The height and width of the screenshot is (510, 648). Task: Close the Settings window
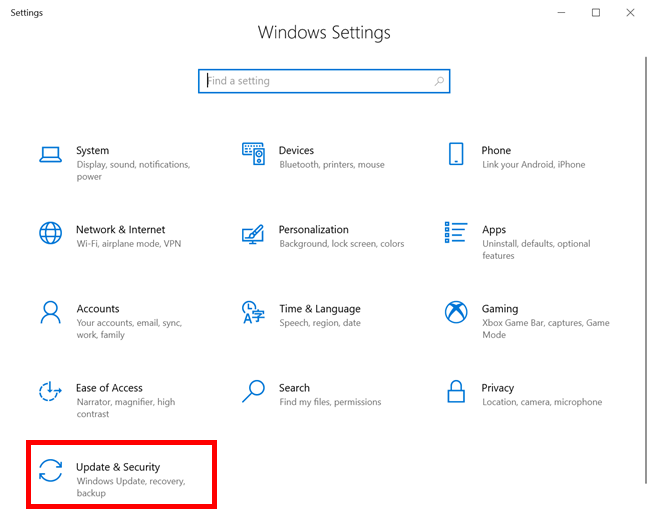(x=630, y=13)
